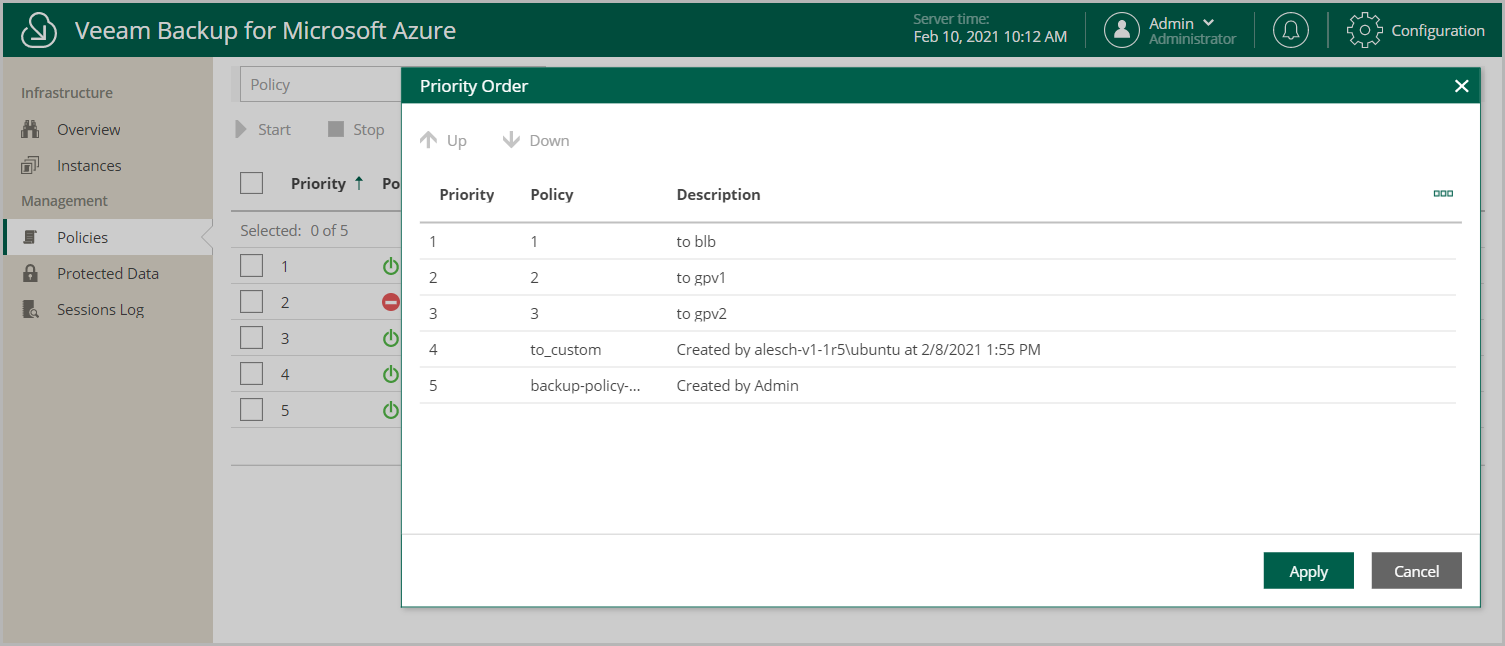
Task: Click the Configuration gear icon
Action: coord(1365,30)
